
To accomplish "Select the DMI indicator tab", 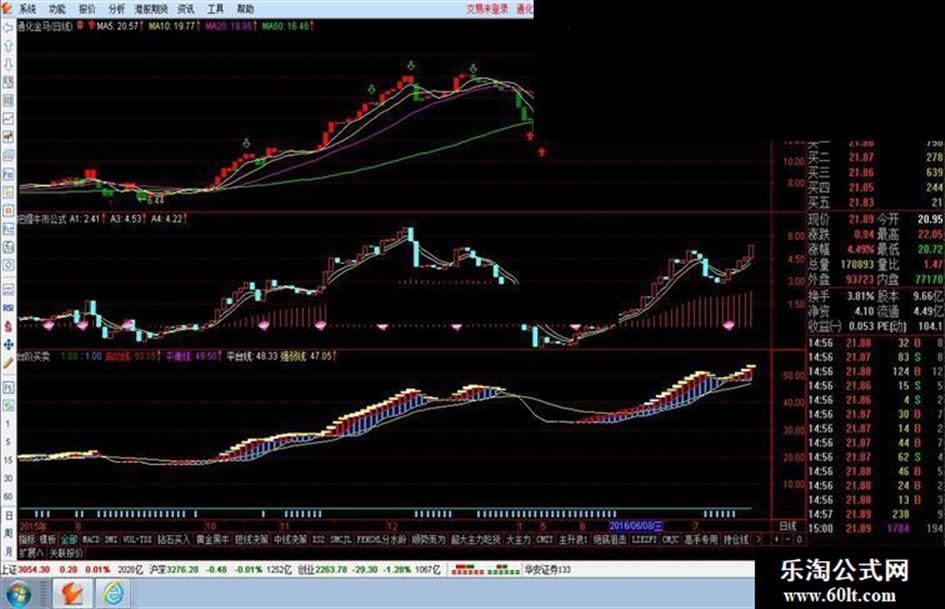I will (111, 540).
